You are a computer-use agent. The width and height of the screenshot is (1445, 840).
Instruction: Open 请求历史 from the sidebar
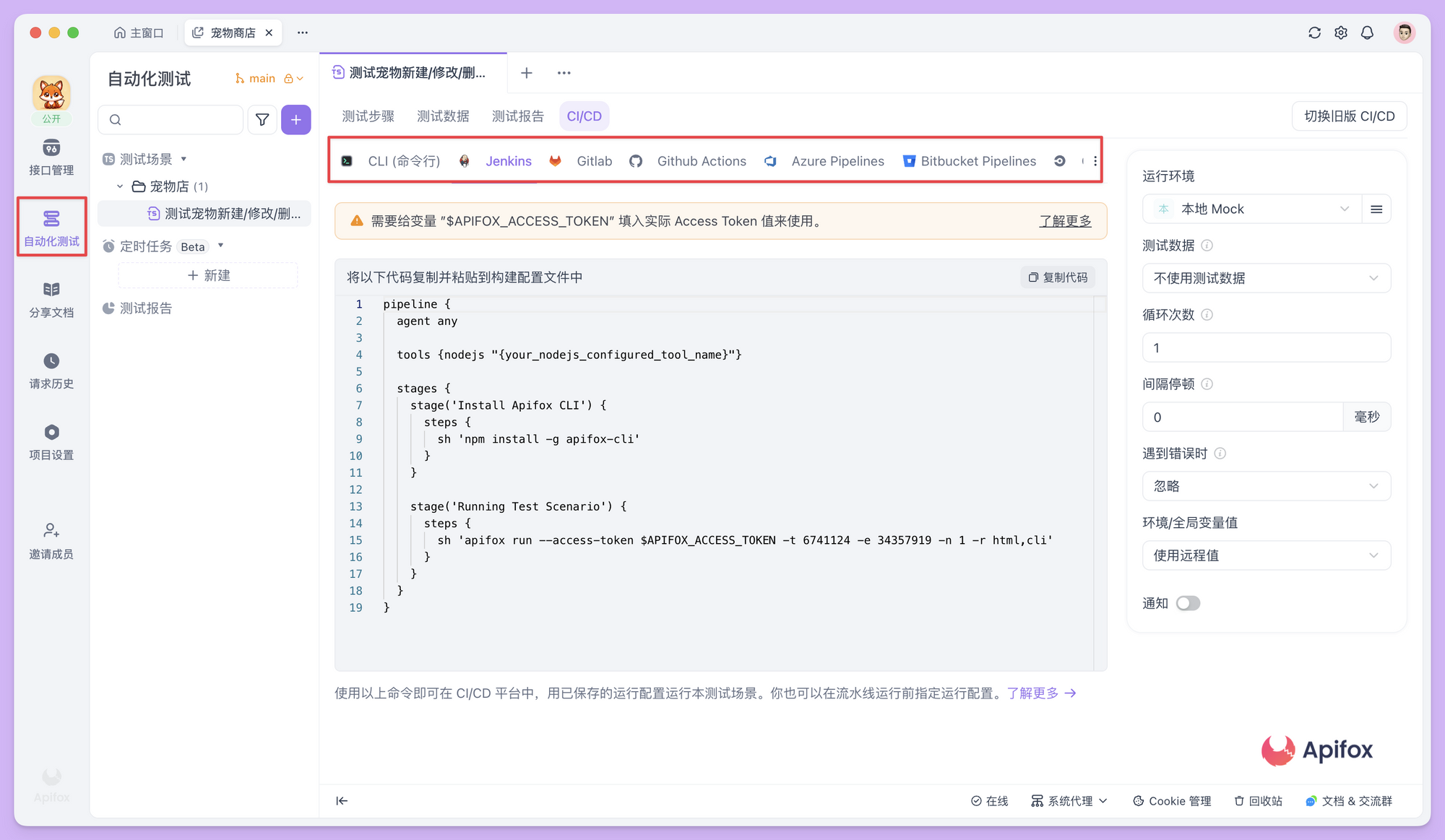pyautogui.click(x=51, y=370)
